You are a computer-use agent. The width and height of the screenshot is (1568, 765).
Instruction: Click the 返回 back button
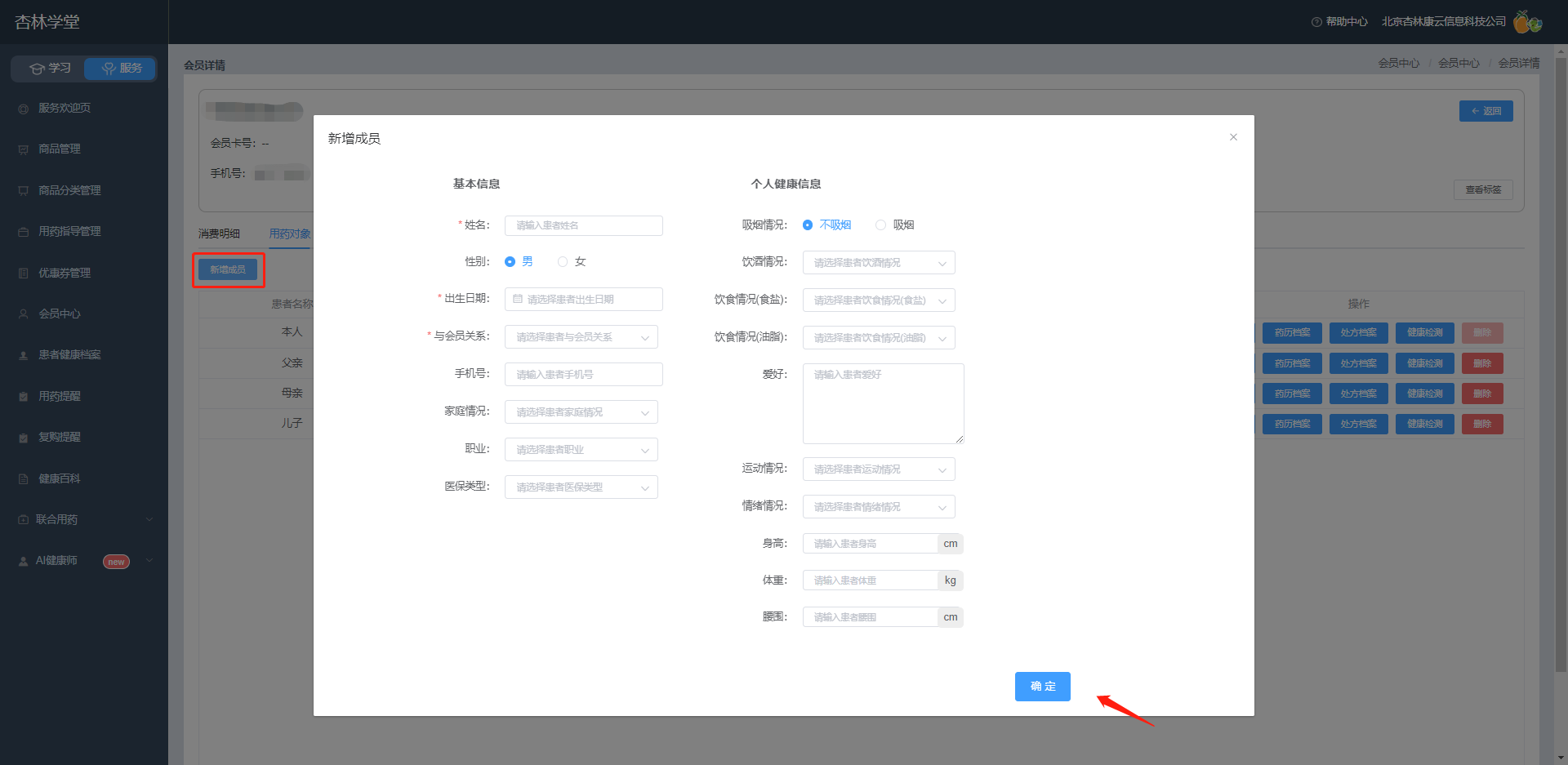[1486, 111]
